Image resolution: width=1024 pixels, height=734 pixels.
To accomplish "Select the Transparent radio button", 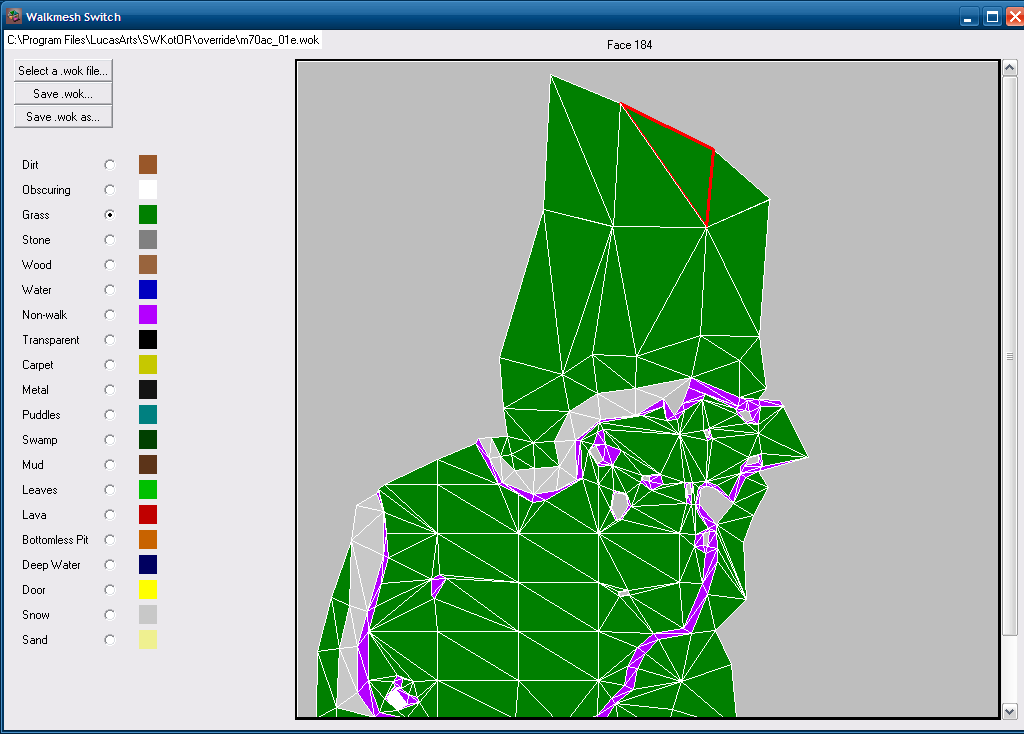I will tap(110, 340).
